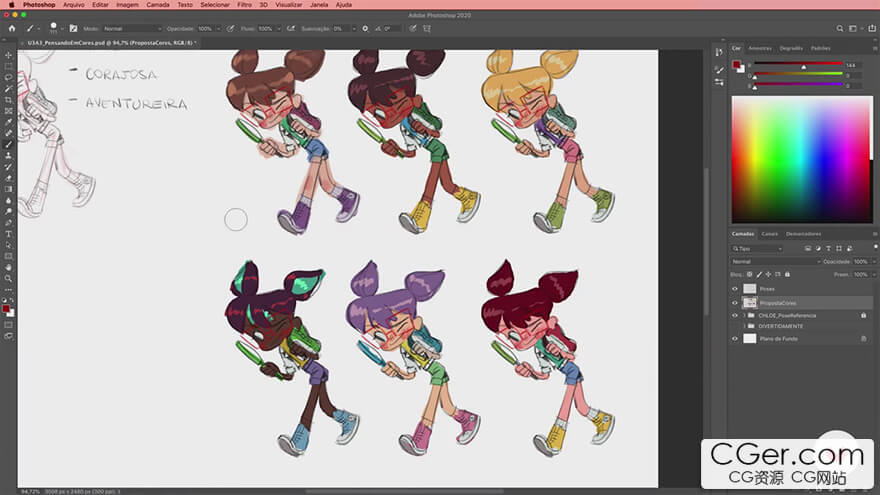This screenshot has height=495, width=880.
Task: Toggle lock all icon in Layers panel
Action: click(787, 274)
